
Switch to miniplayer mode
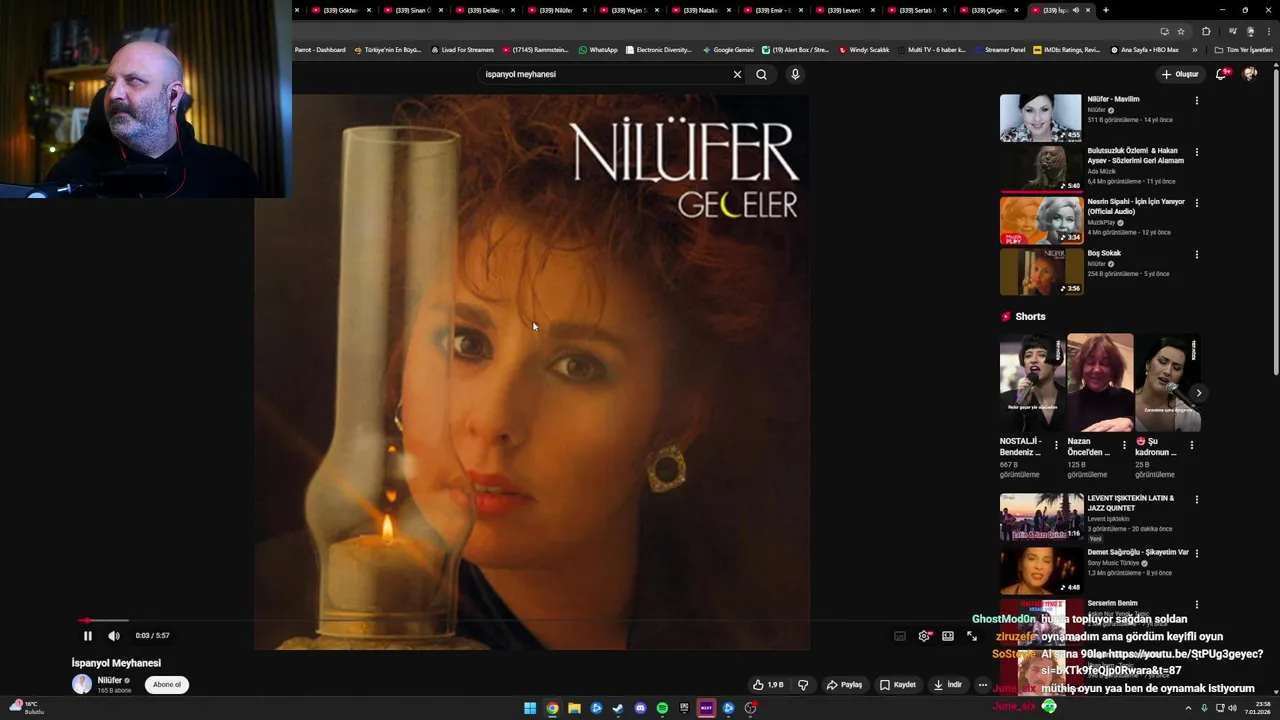948,636
